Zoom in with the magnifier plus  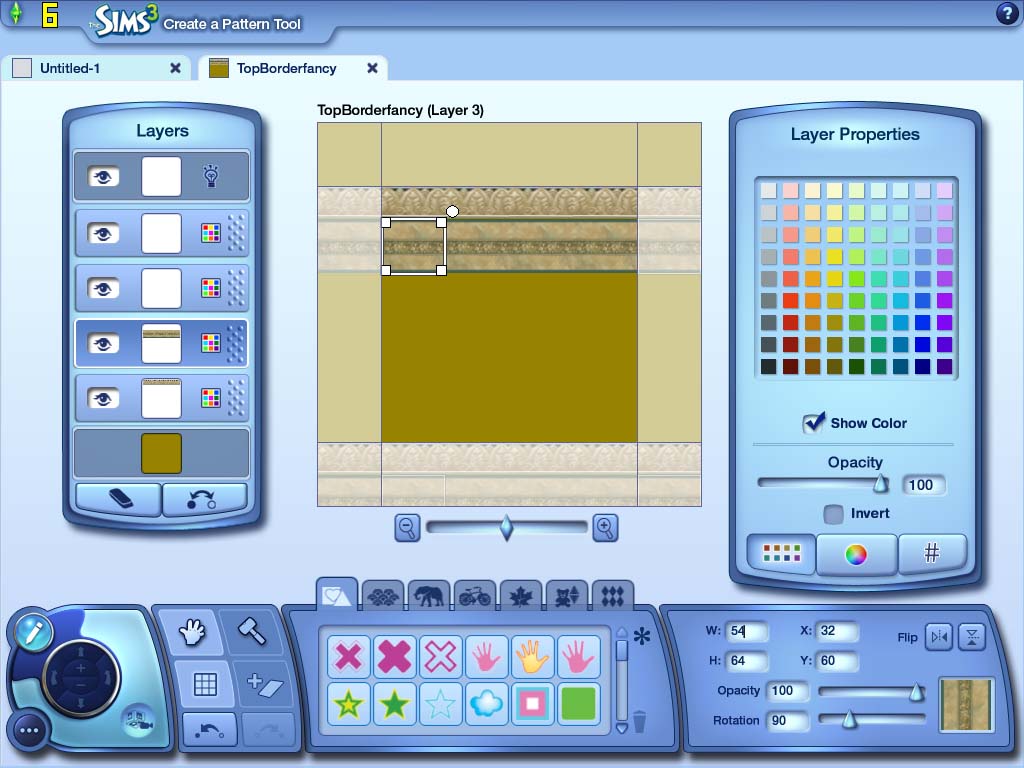pyautogui.click(x=605, y=528)
